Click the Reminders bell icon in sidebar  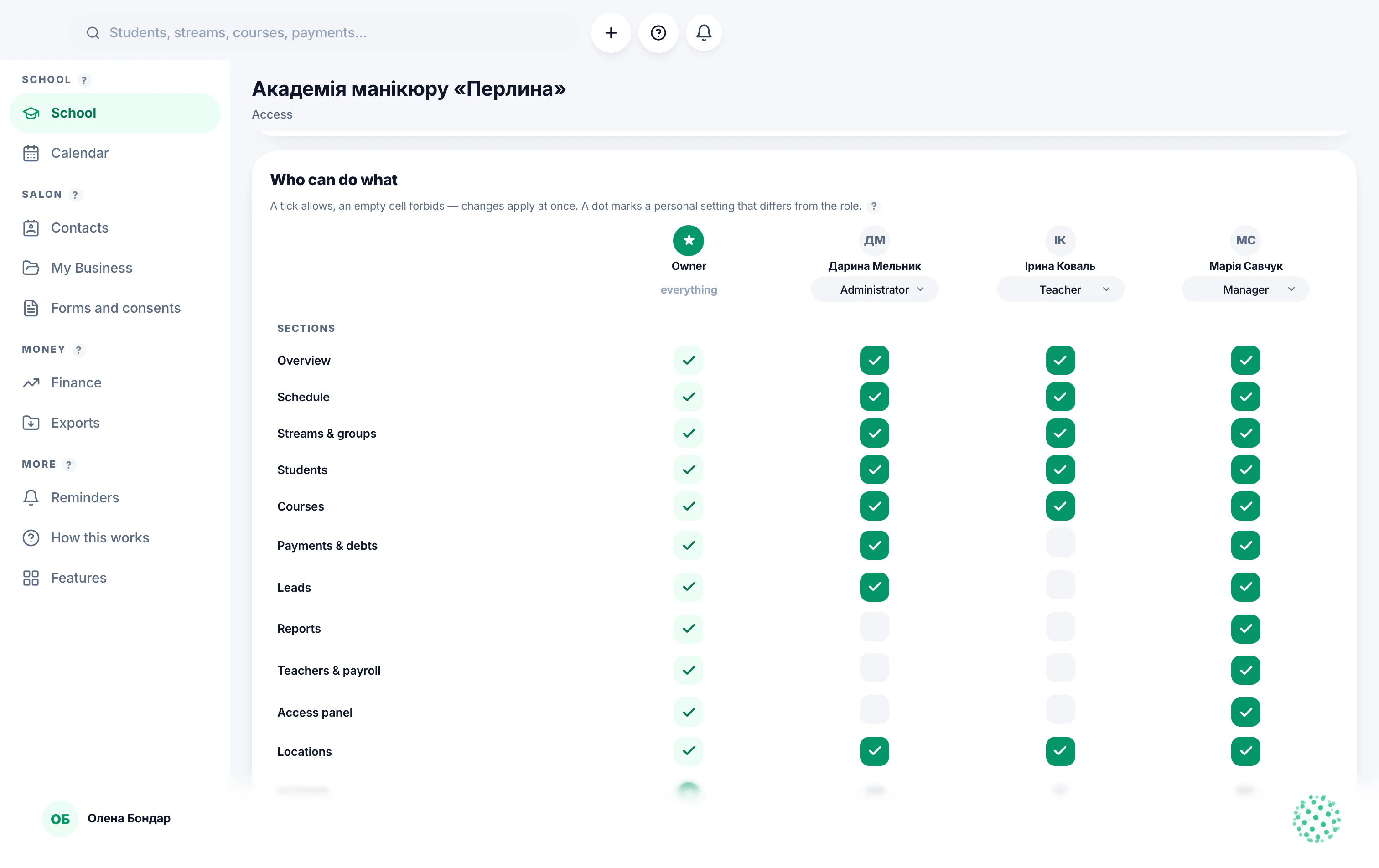(31, 497)
